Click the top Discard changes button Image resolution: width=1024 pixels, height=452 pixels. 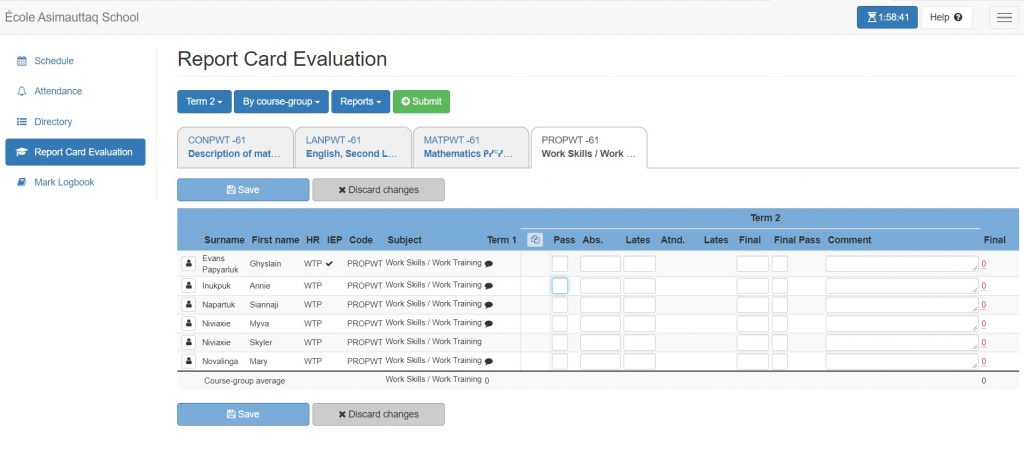pyautogui.click(x=378, y=190)
